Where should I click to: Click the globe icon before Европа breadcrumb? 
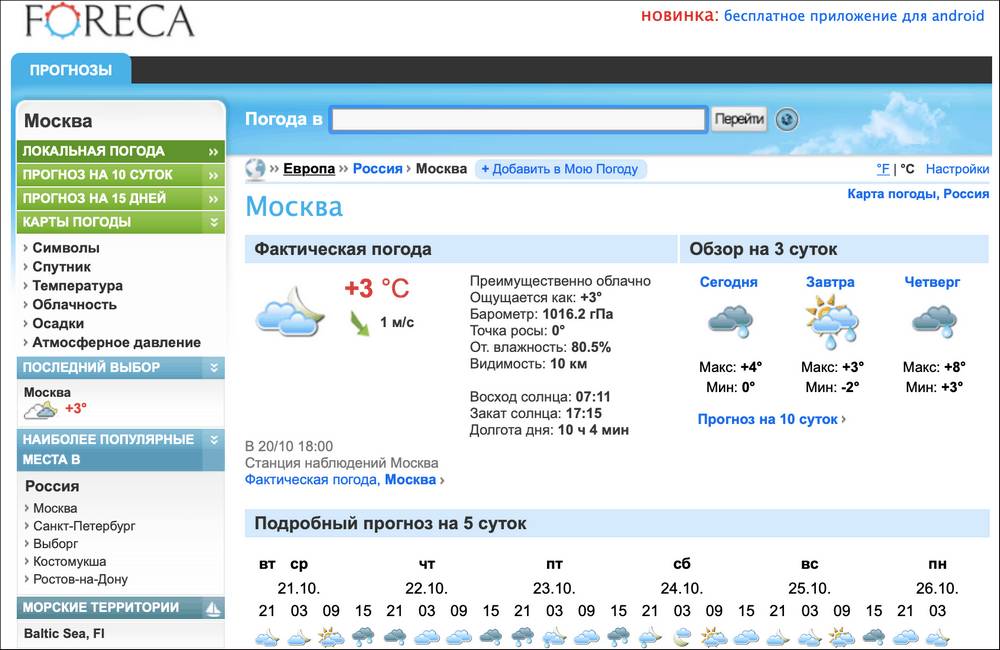tap(255, 169)
